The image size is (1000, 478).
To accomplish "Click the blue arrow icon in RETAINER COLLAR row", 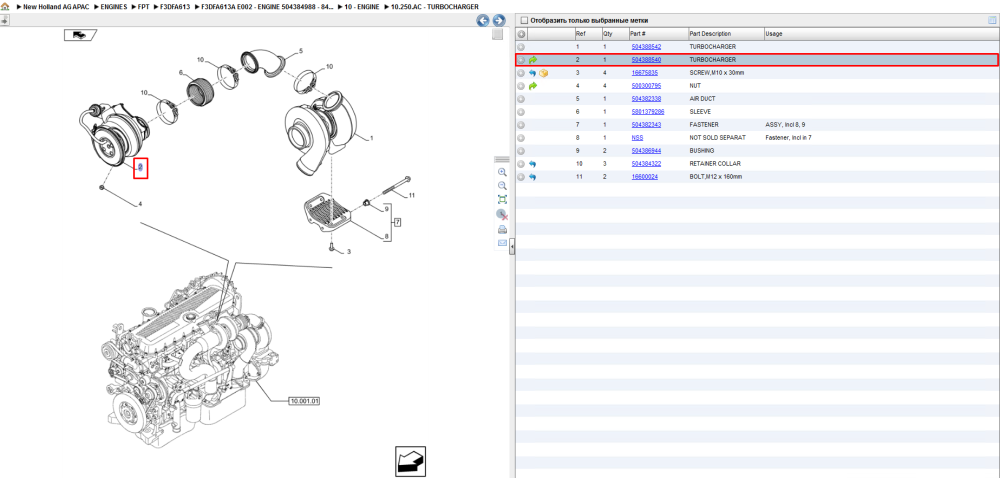I will click(533, 164).
